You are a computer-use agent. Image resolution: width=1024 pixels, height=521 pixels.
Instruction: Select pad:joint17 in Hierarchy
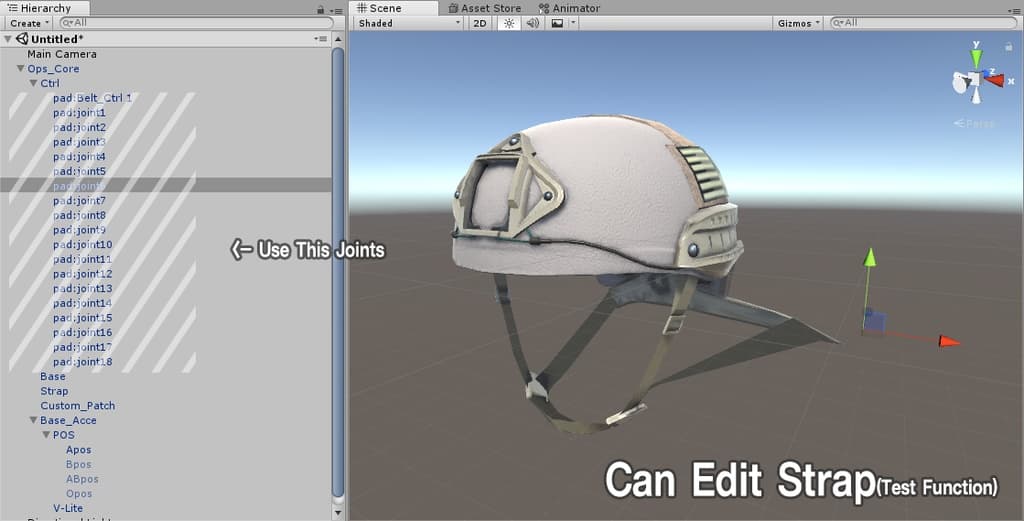click(82, 347)
